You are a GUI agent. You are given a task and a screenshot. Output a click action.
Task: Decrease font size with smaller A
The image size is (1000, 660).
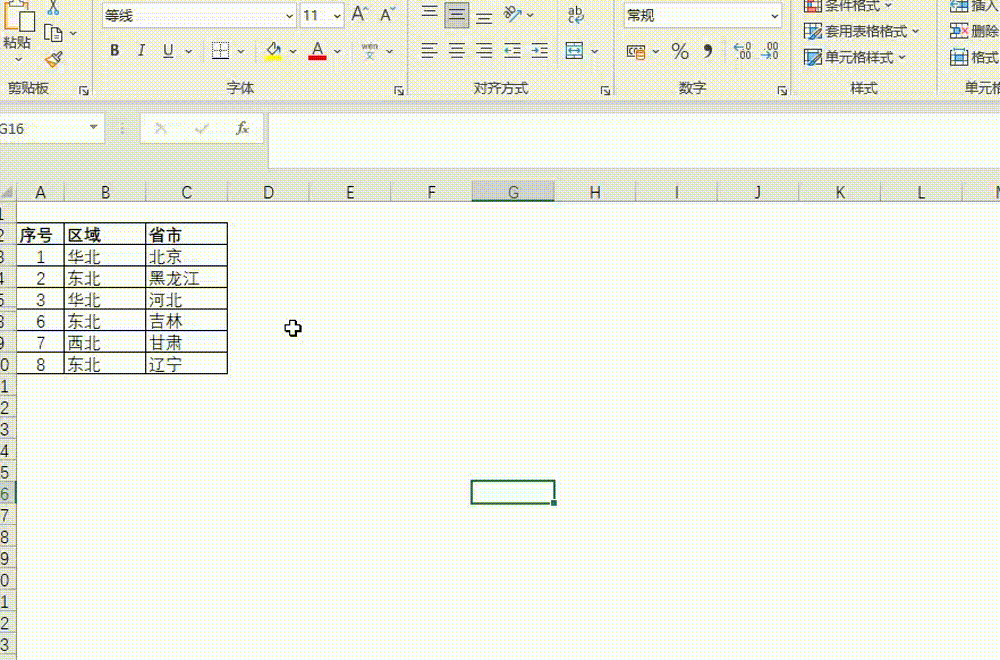pyautogui.click(x=387, y=14)
